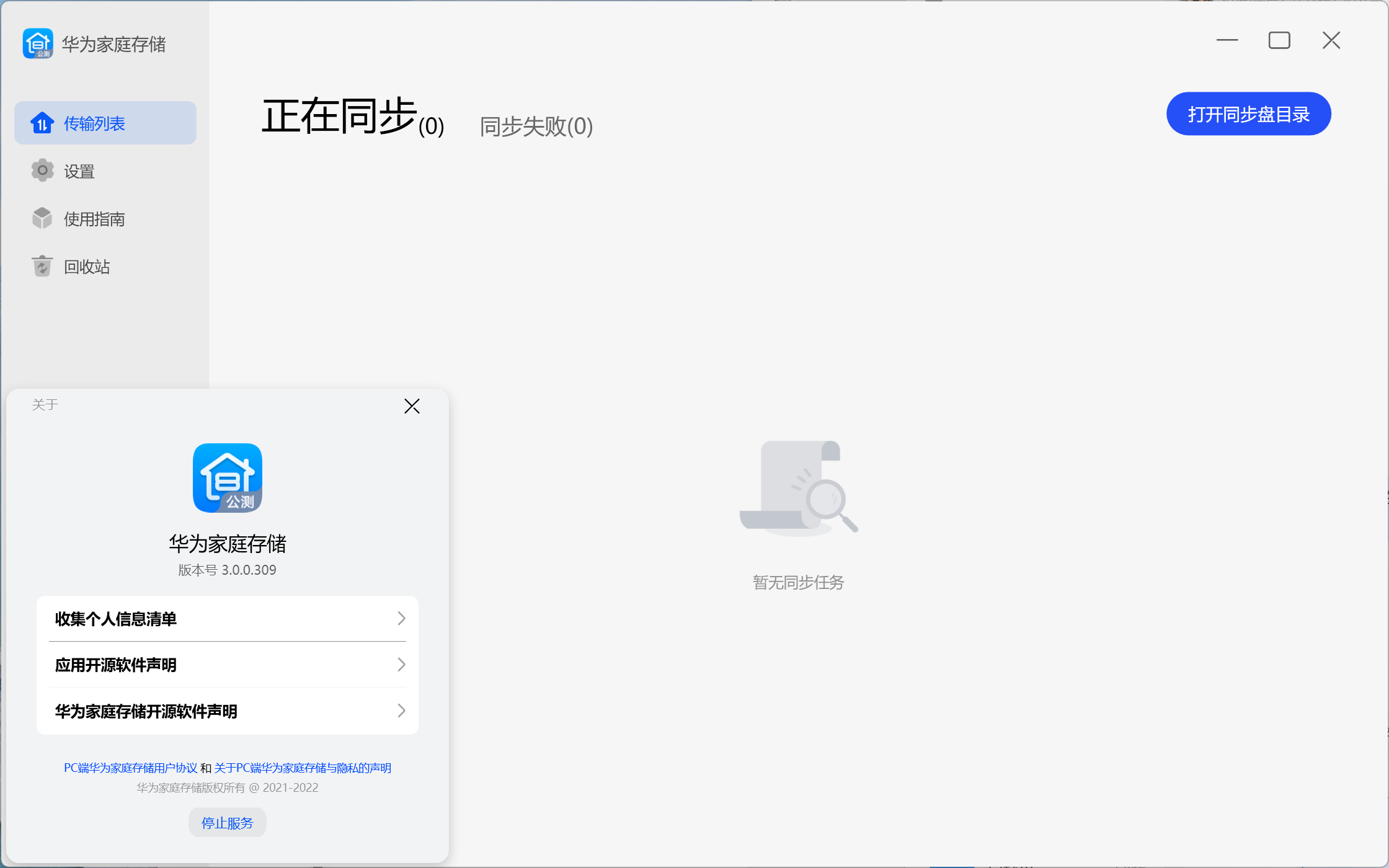The height and width of the screenshot is (868, 1389).
Task: Expand the 收集个人信息清单 chevron
Action: coord(401,619)
